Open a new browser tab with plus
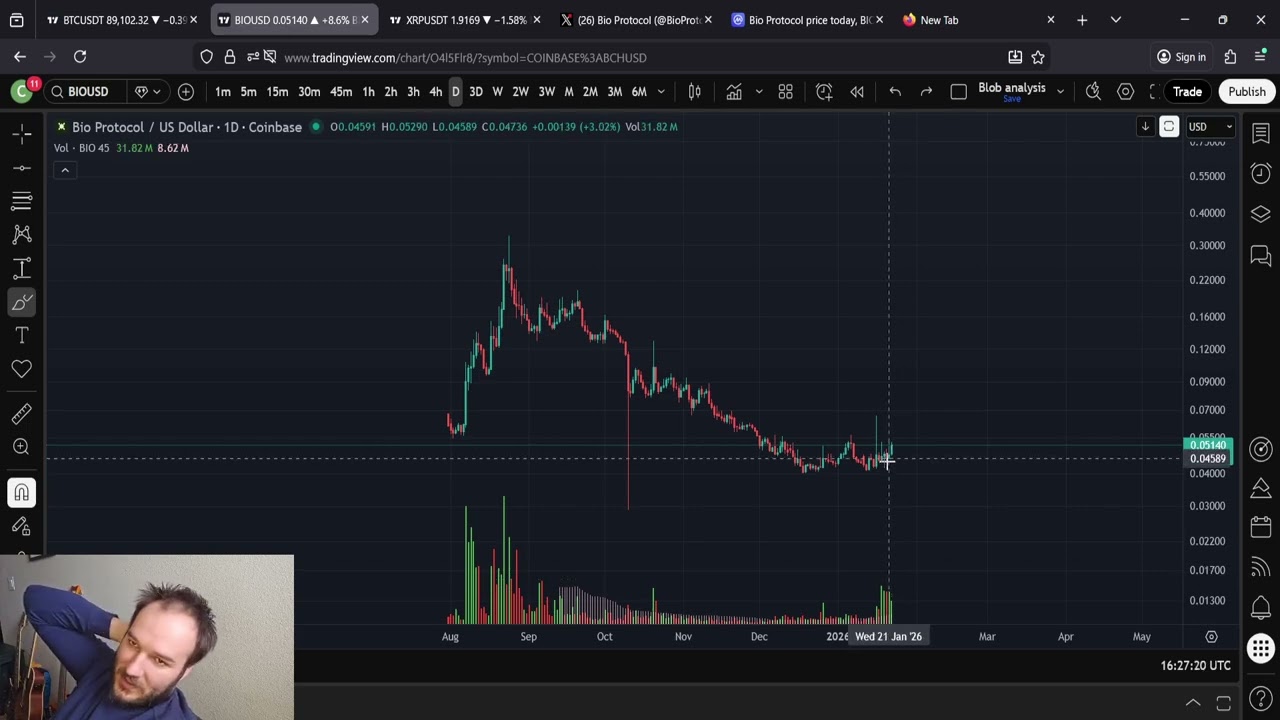The image size is (1280, 720). 1082,20
